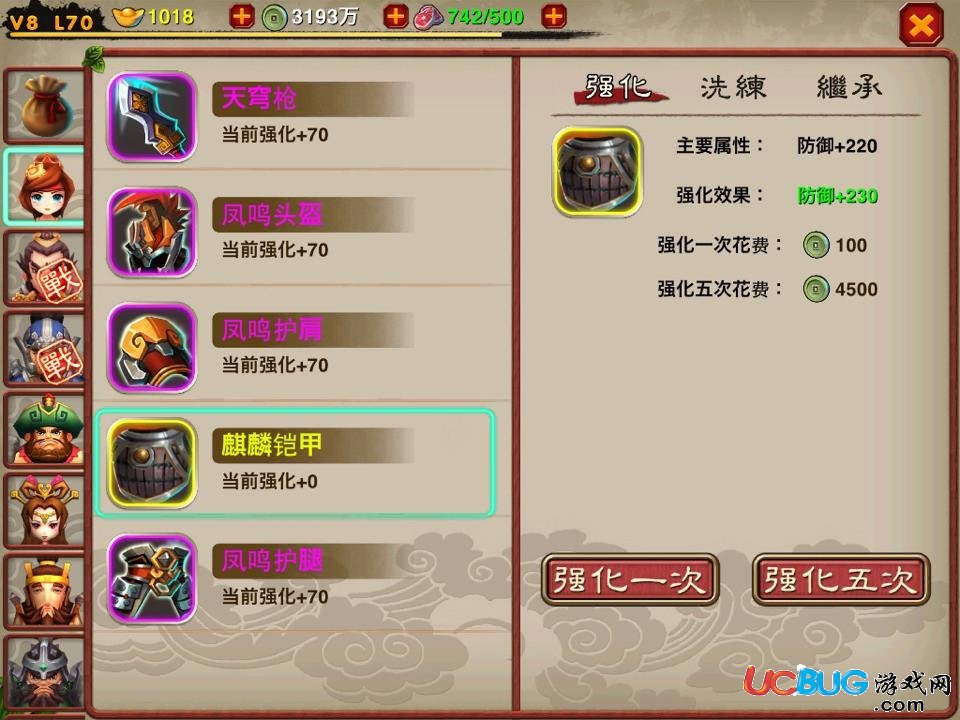The height and width of the screenshot is (720, 960).
Task: Add stamina with plus next to 742/500
Action: [554, 17]
